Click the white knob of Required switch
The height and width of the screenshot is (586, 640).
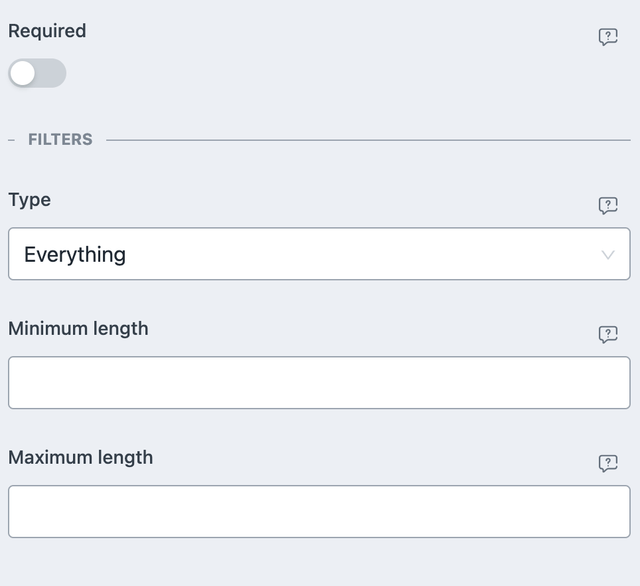[23, 73]
